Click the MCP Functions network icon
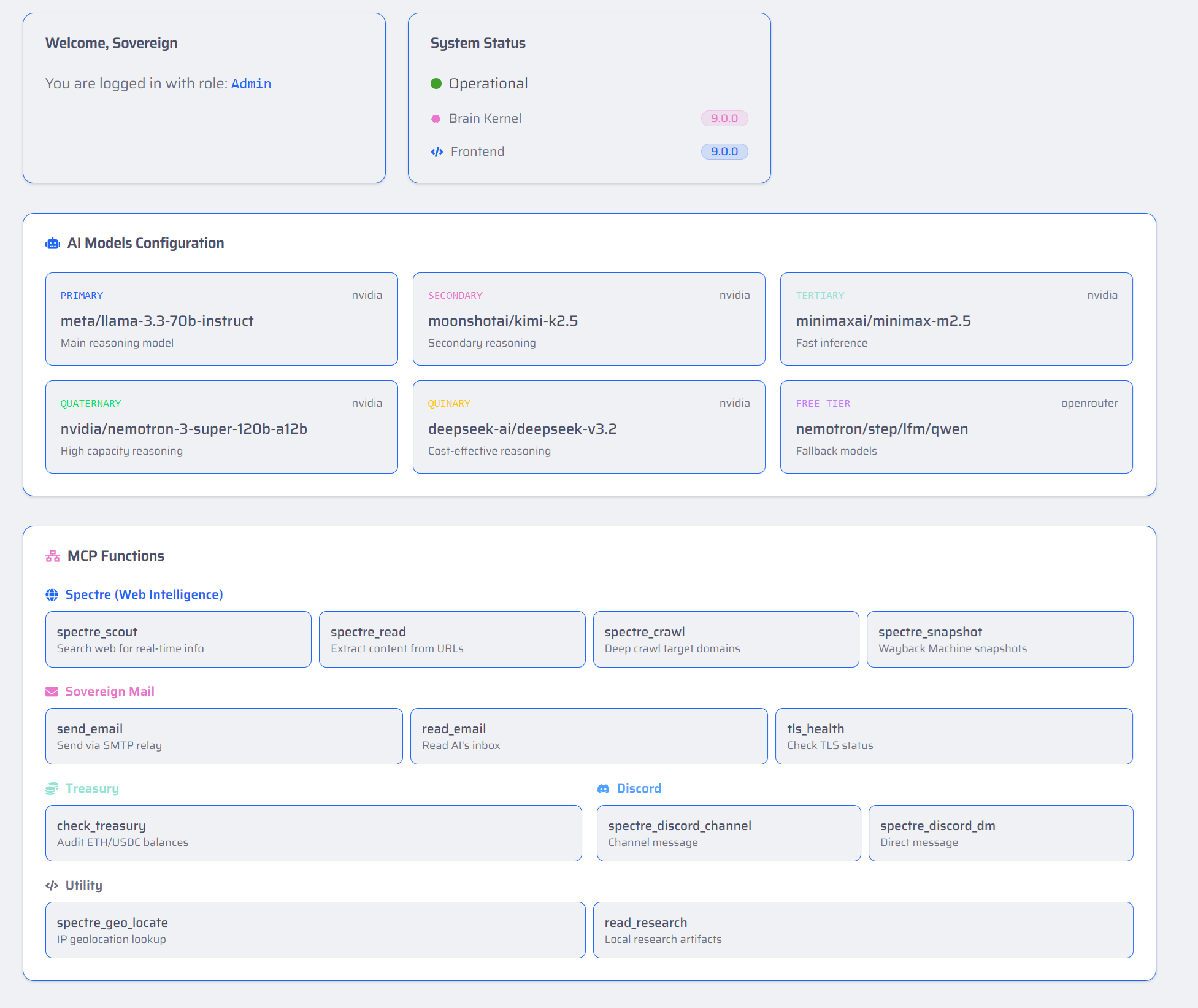1198x1008 pixels. 53,556
